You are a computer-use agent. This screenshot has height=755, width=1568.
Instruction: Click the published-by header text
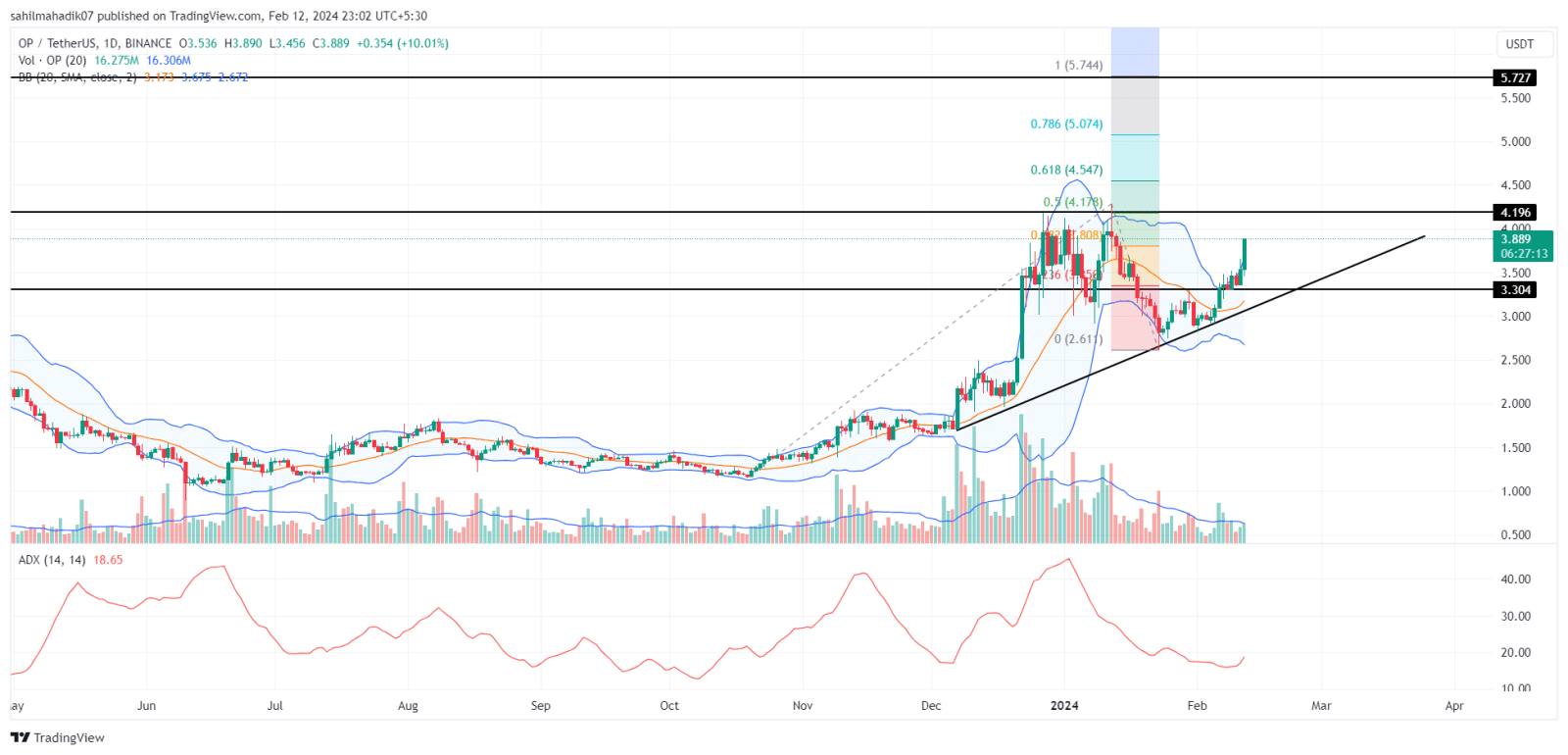tap(219, 16)
